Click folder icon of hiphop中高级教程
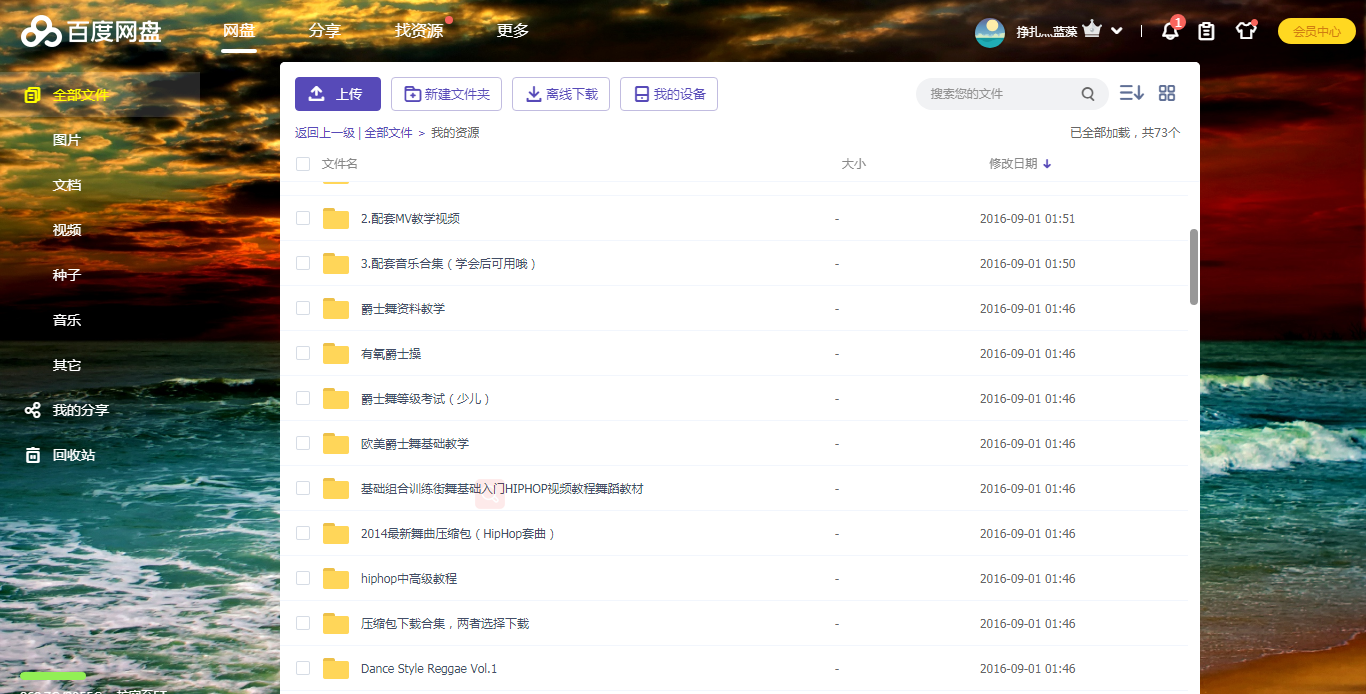The height and width of the screenshot is (694, 1366). tap(336, 578)
